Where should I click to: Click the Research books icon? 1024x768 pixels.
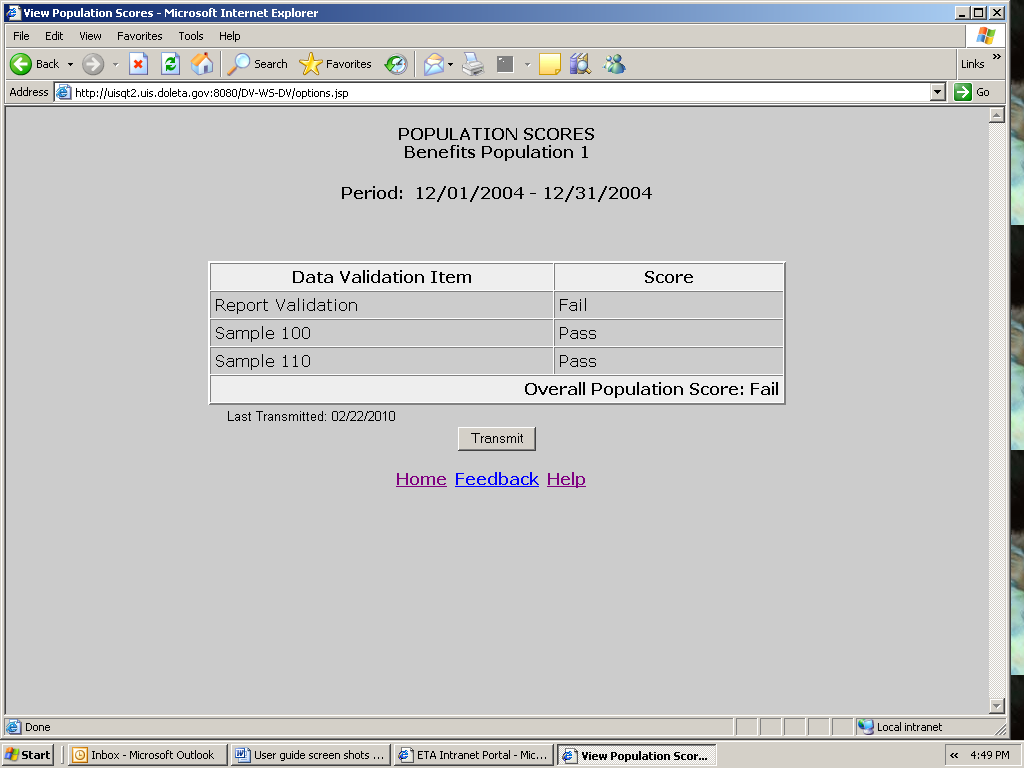pyautogui.click(x=580, y=64)
